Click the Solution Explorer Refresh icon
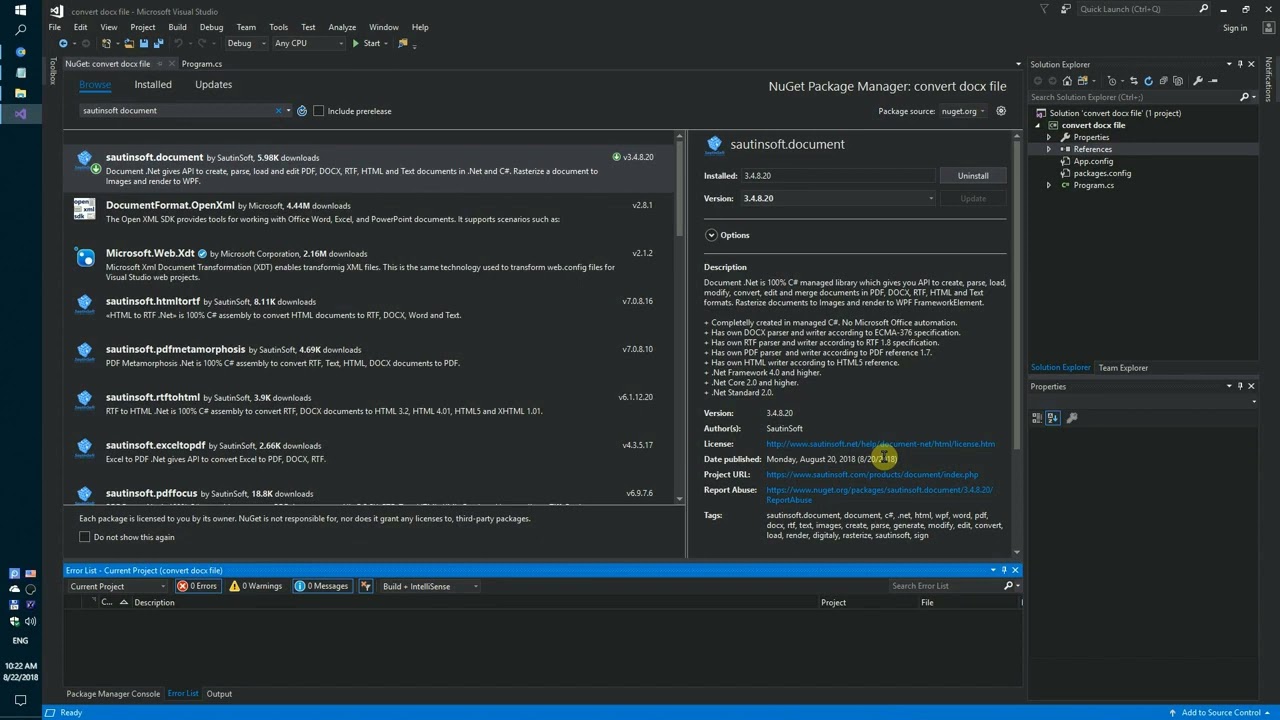Image resolution: width=1280 pixels, height=720 pixels. pyautogui.click(x=1148, y=81)
